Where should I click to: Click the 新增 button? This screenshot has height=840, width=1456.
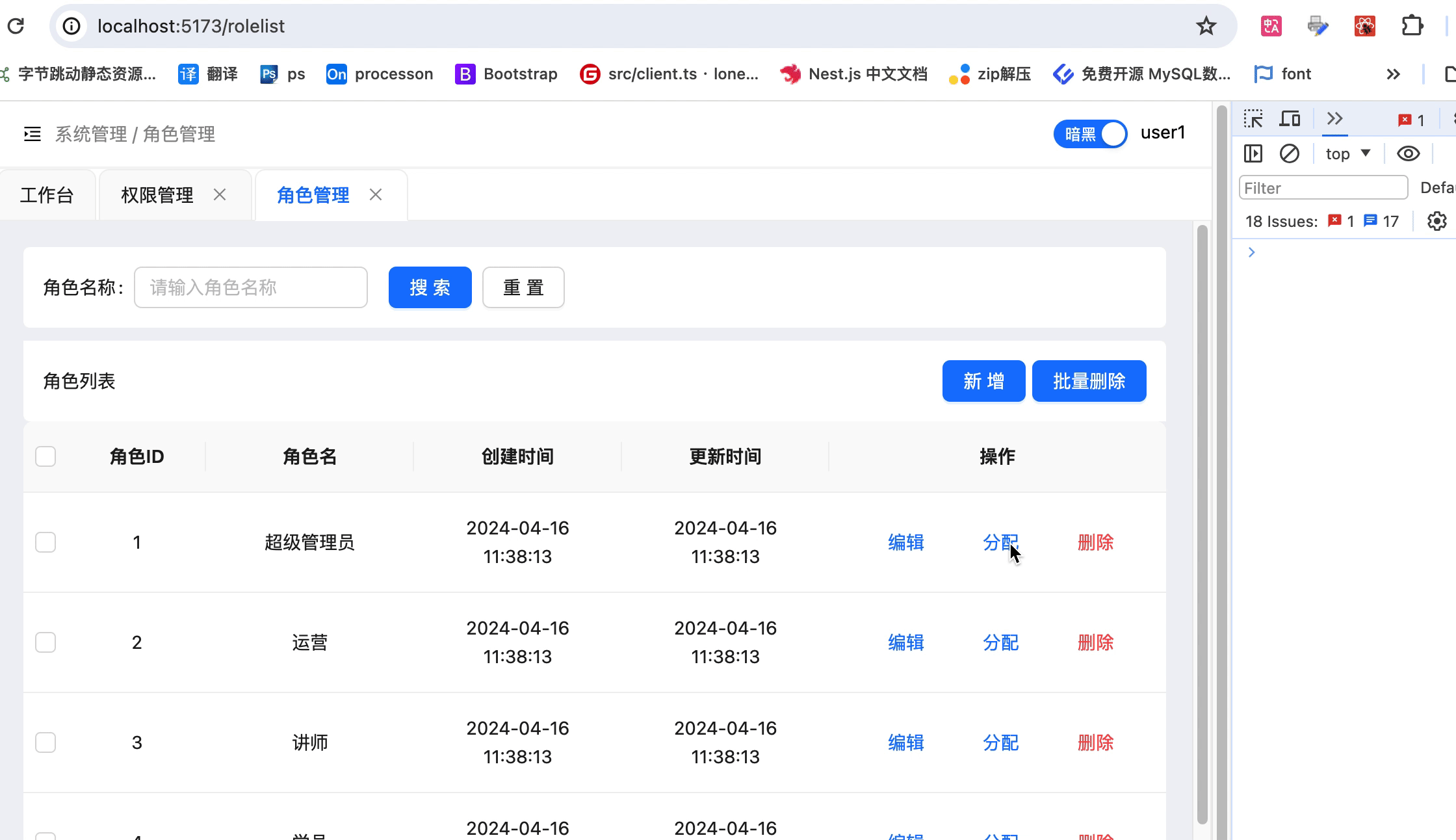coord(983,381)
